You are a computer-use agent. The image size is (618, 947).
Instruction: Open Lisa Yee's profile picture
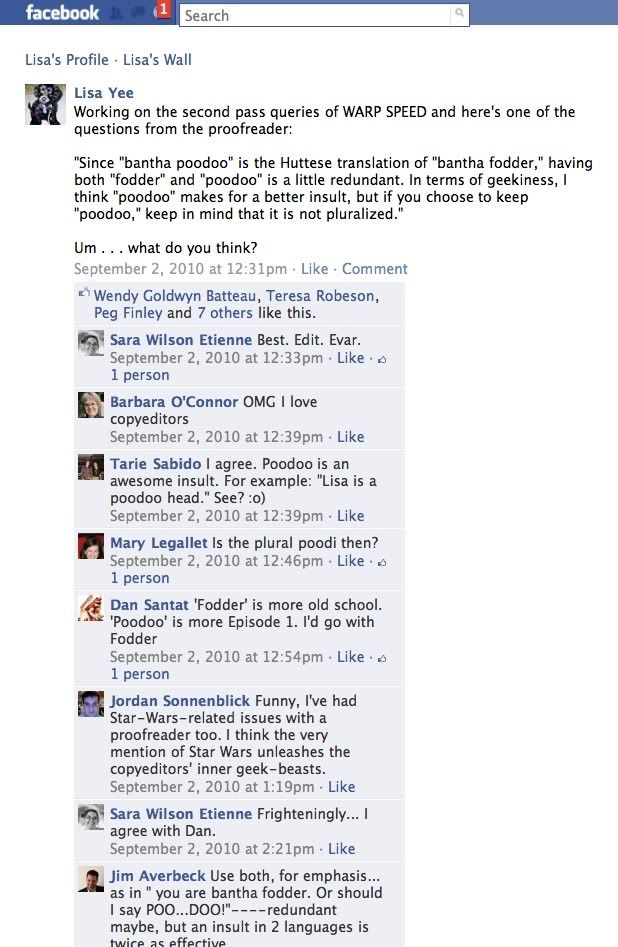(45, 104)
